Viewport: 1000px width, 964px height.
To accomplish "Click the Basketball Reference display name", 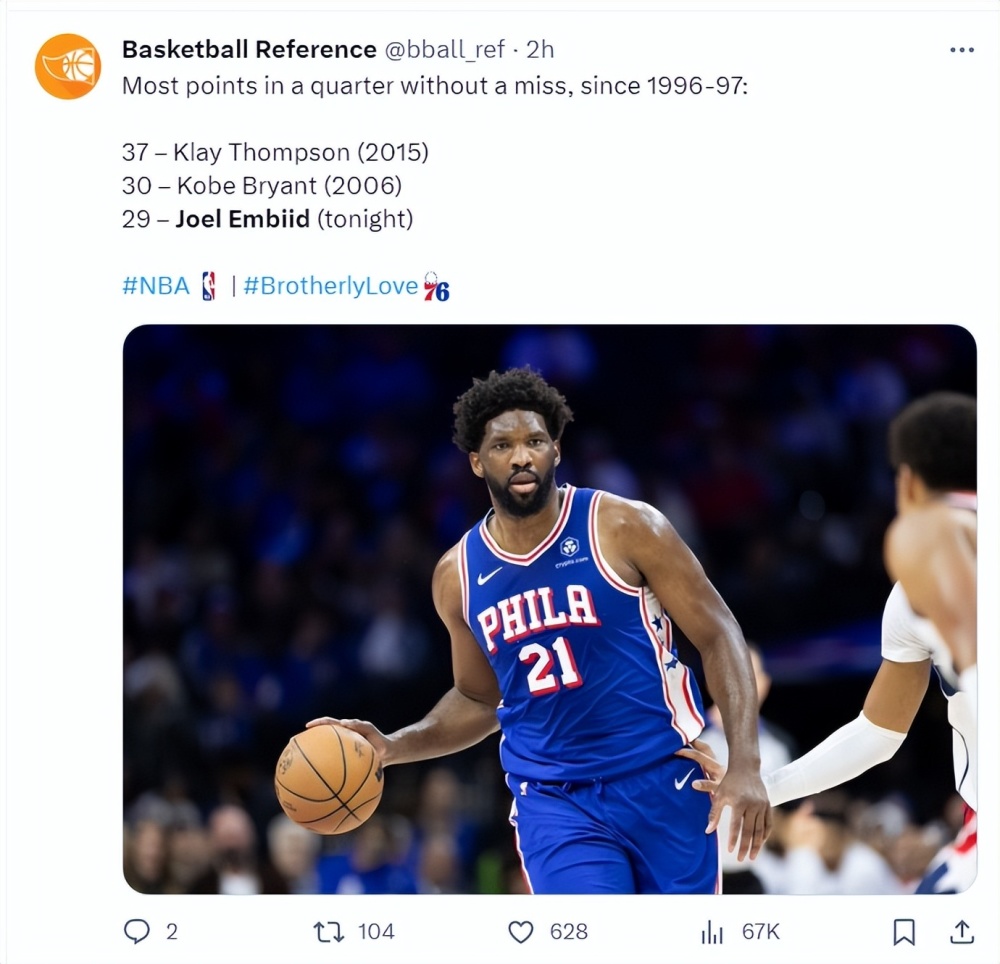I will [x=249, y=49].
